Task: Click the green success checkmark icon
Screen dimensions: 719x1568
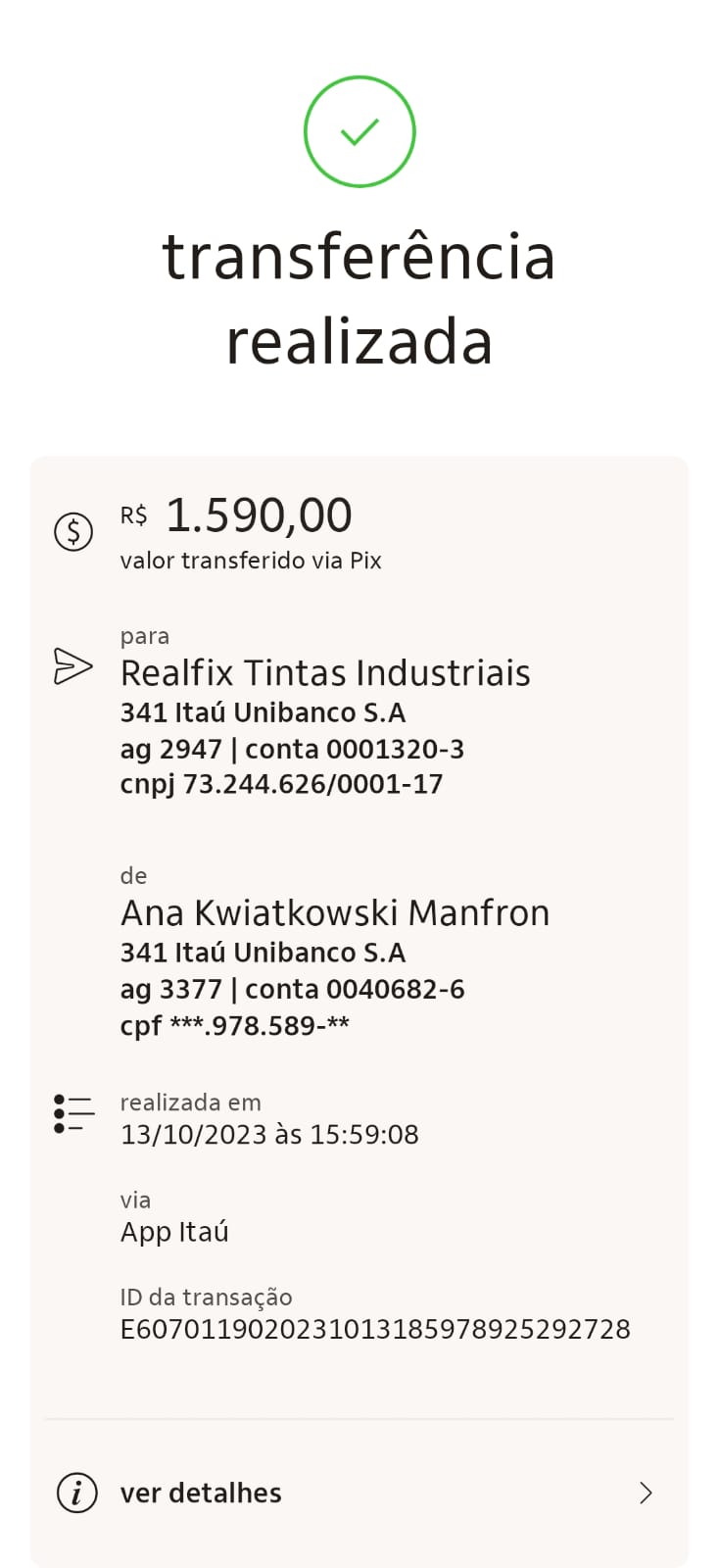Action: (359, 131)
